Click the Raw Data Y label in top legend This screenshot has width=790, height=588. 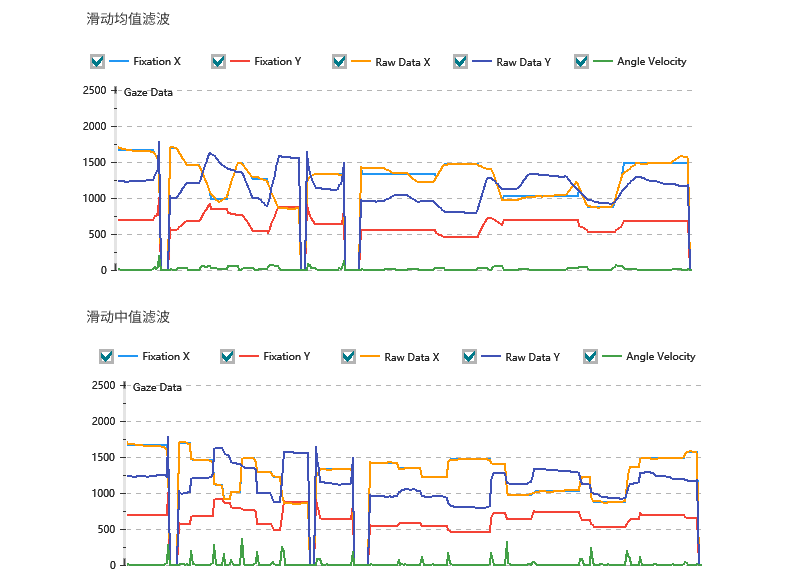point(523,62)
